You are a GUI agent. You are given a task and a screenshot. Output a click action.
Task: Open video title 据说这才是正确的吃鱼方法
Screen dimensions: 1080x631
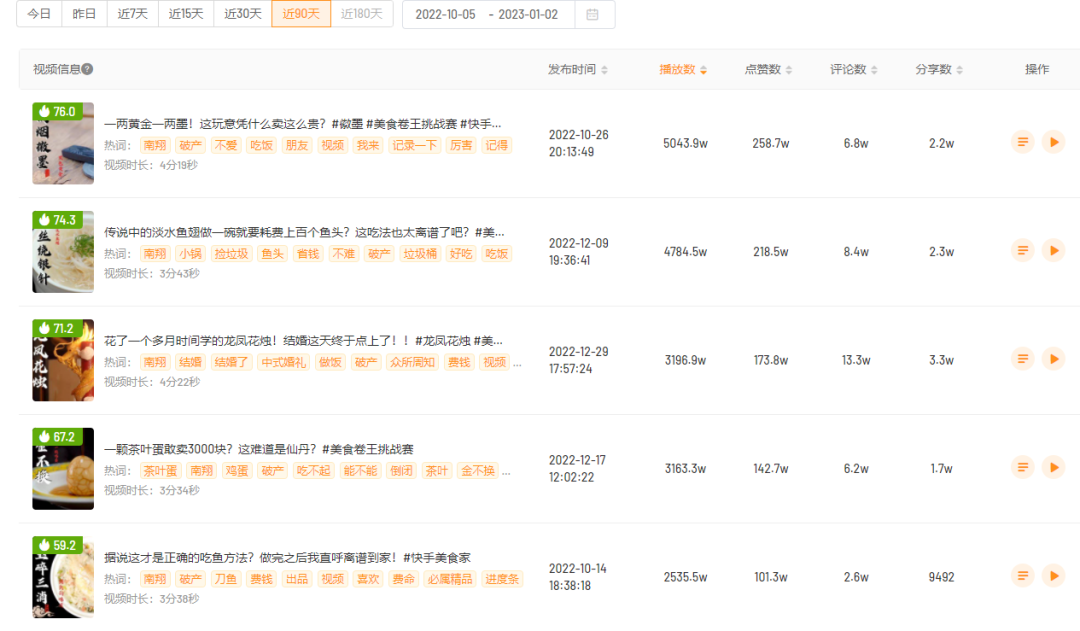coord(287,557)
